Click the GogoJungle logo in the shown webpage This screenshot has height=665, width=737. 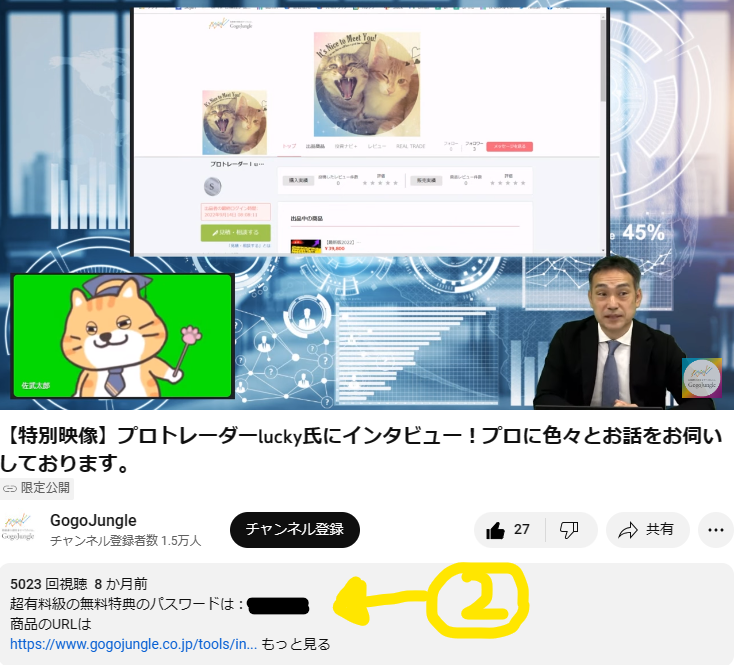231,24
